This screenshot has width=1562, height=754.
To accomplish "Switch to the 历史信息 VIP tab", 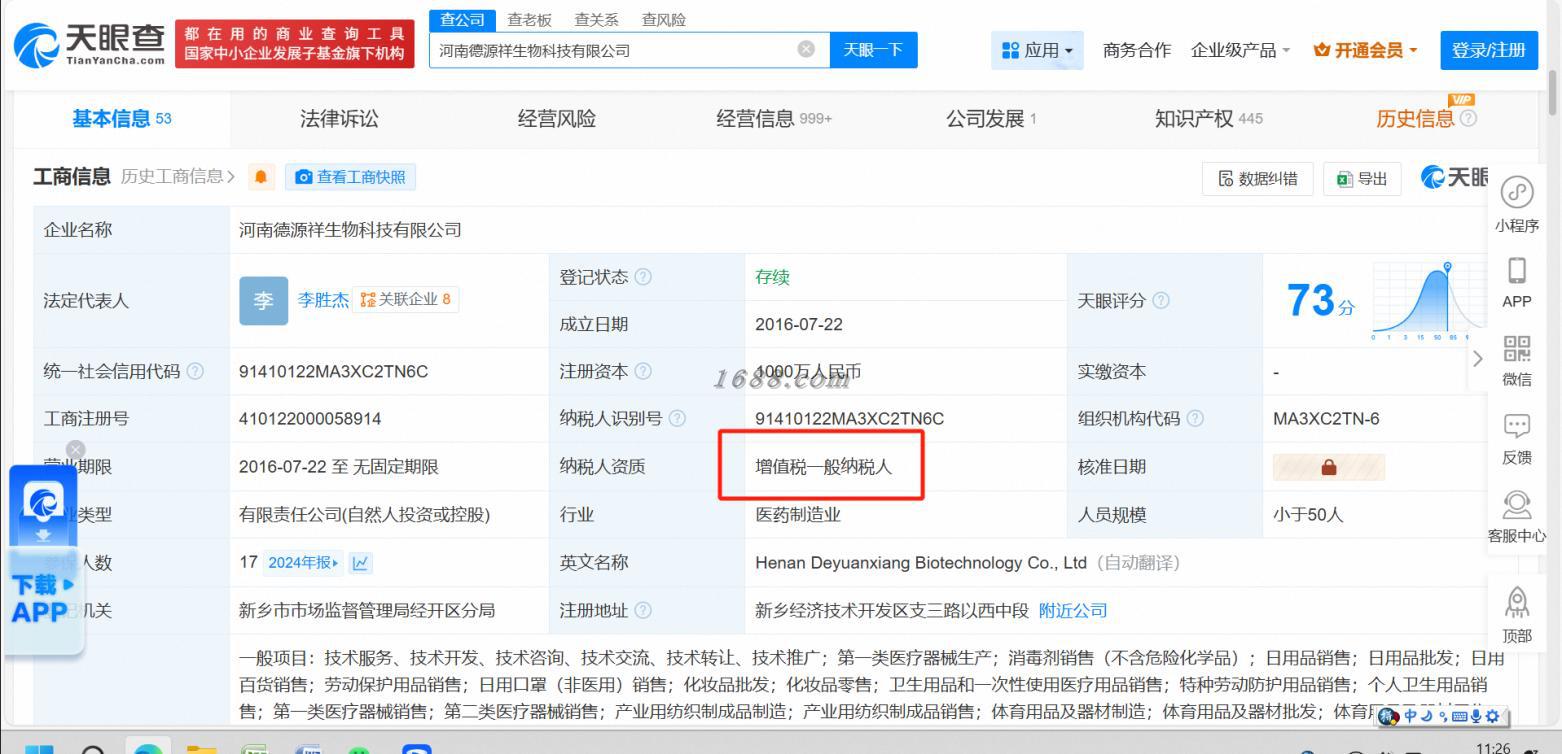I will pyautogui.click(x=1426, y=118).
